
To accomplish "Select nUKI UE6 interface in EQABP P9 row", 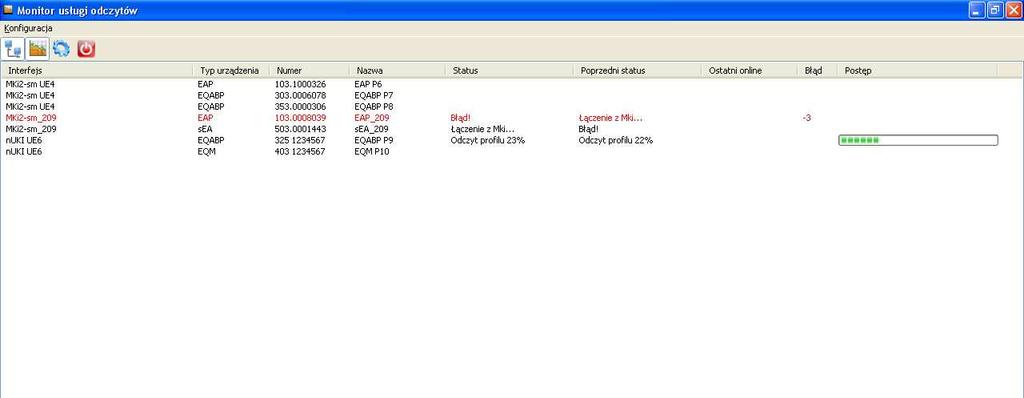I will [24, 141].
